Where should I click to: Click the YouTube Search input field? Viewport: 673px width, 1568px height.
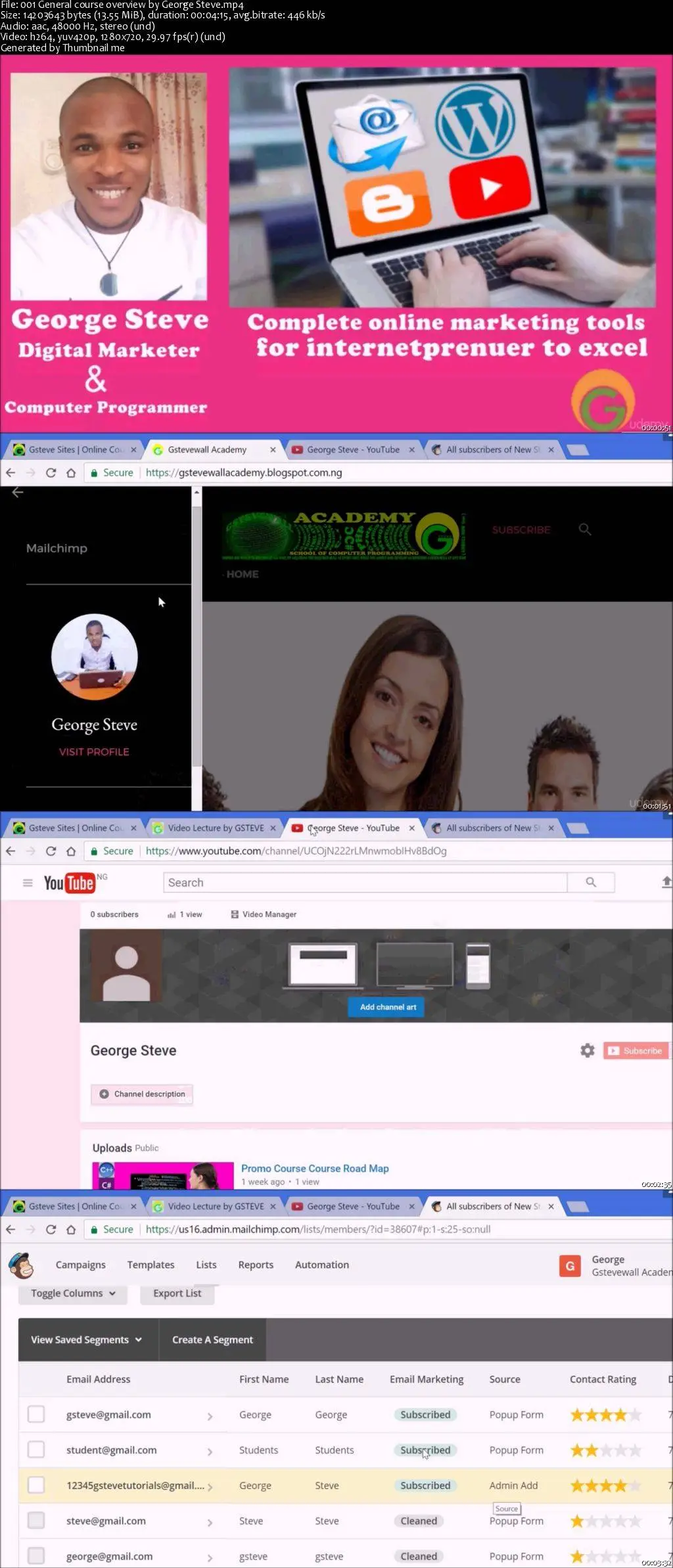pos(365,882)
